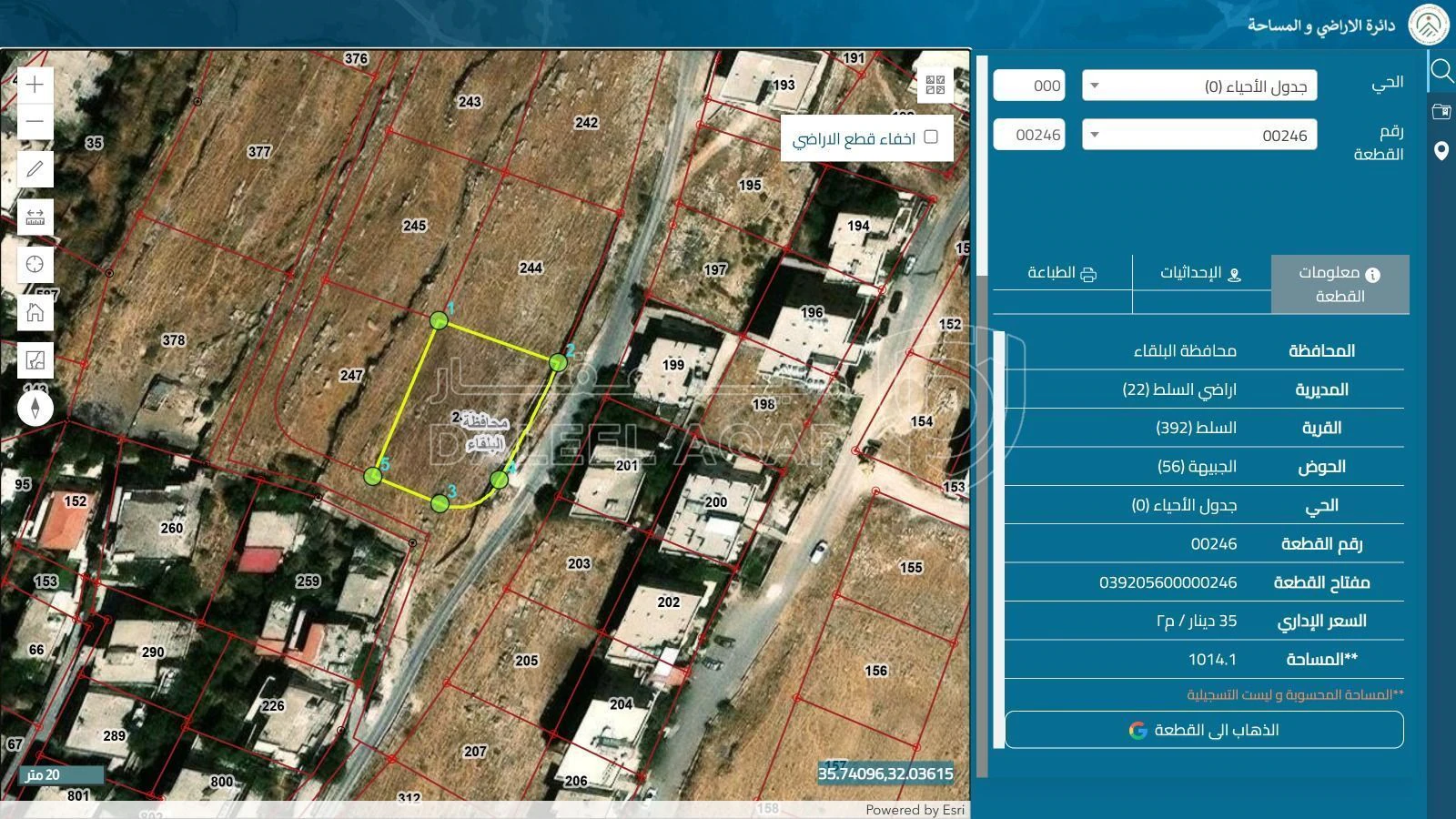Viewport: 1456px width, 819px height.
Task: Select the pencil drawing tool
Action: (x=35, y=169)
